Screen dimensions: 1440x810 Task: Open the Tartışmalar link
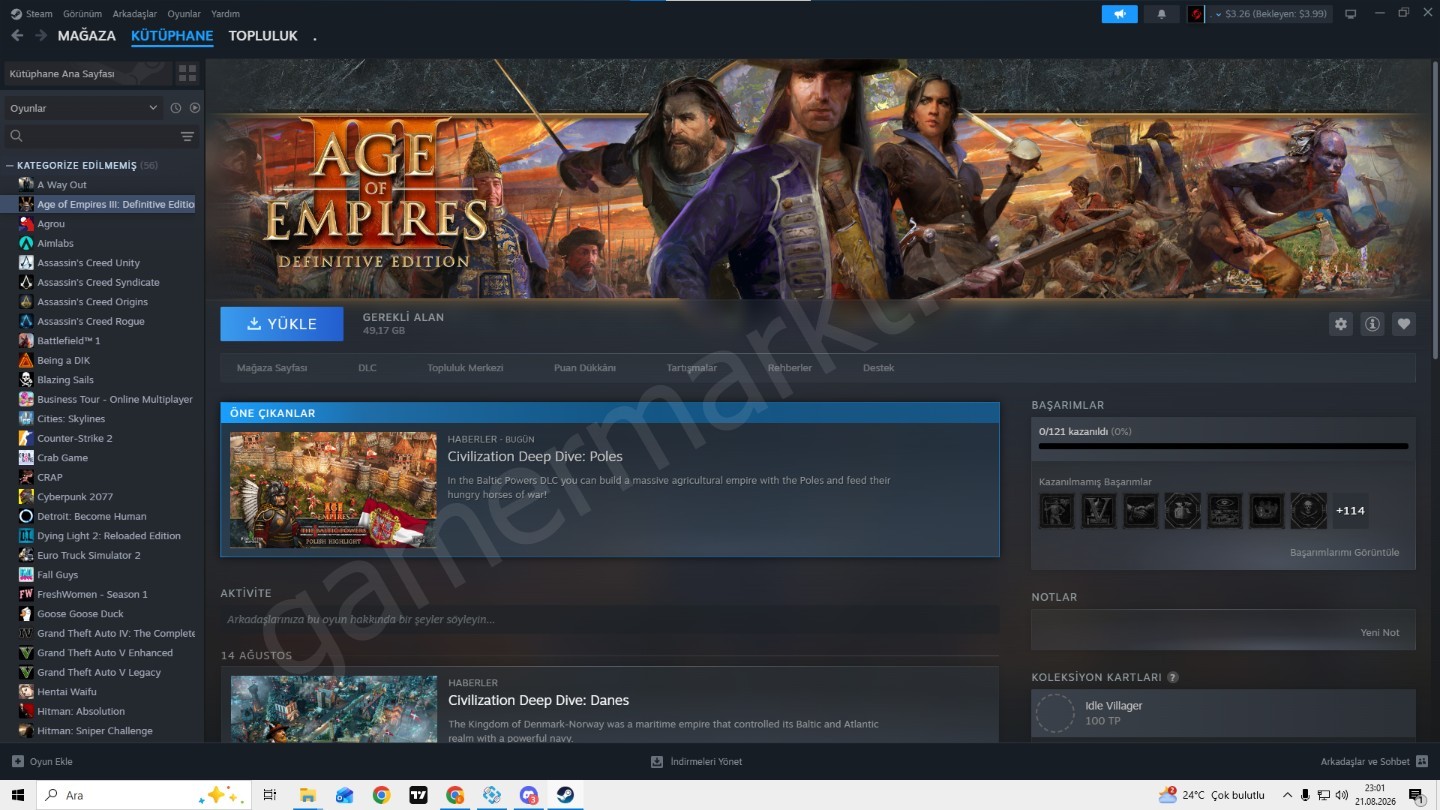coord(692,368)
